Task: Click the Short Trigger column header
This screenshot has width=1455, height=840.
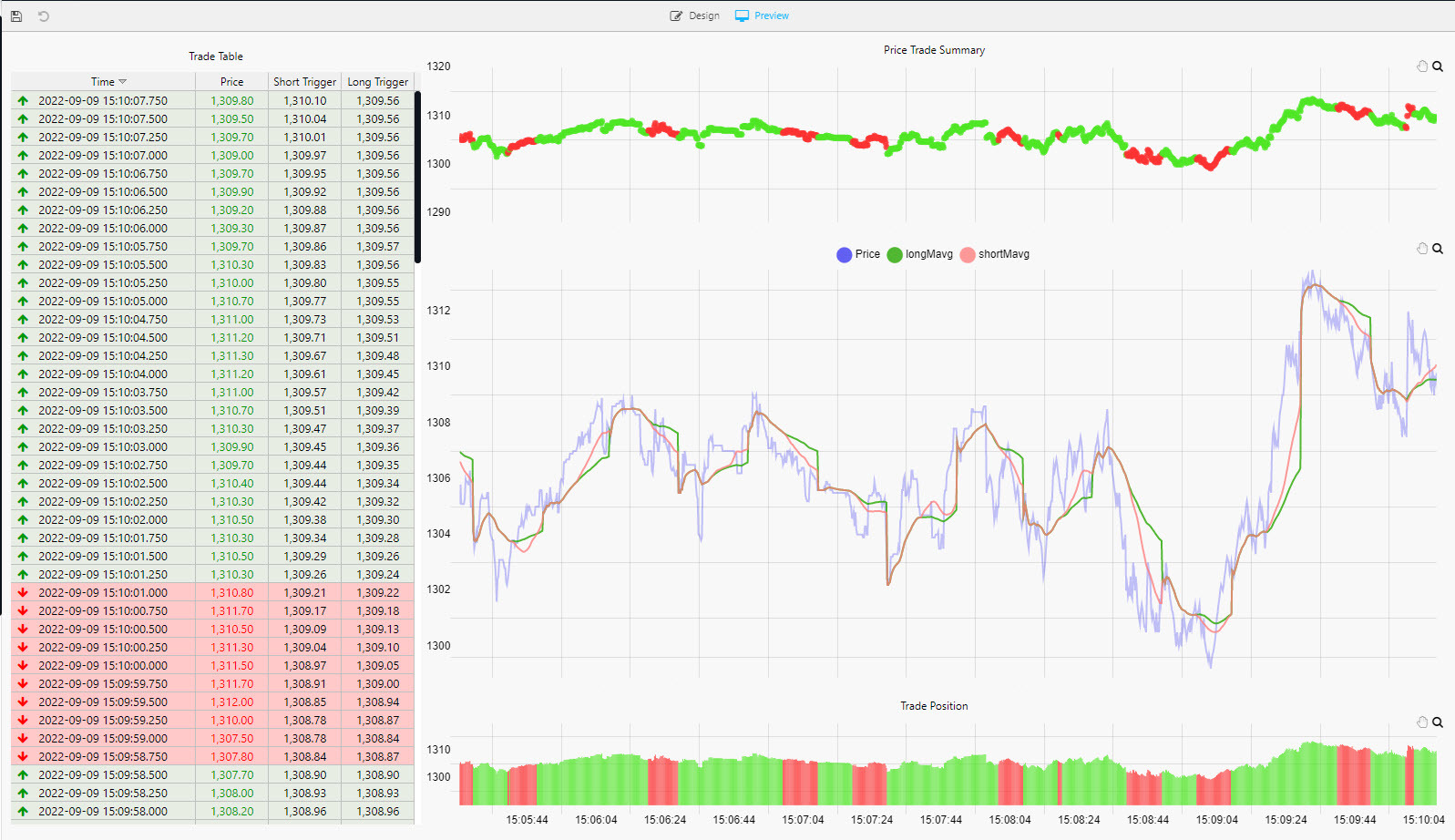Action: (305, 82)
